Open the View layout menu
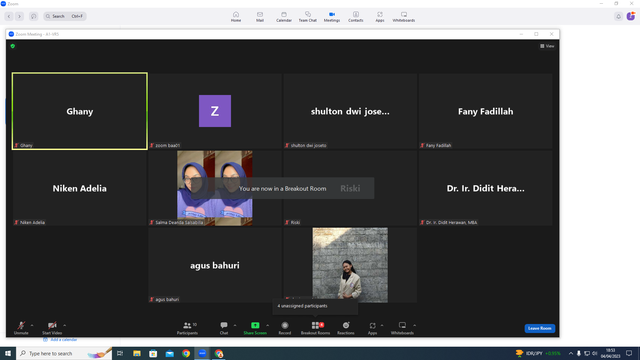Viewport: 640px width, 360px height. pyautogui.click(x=547, y=46)
